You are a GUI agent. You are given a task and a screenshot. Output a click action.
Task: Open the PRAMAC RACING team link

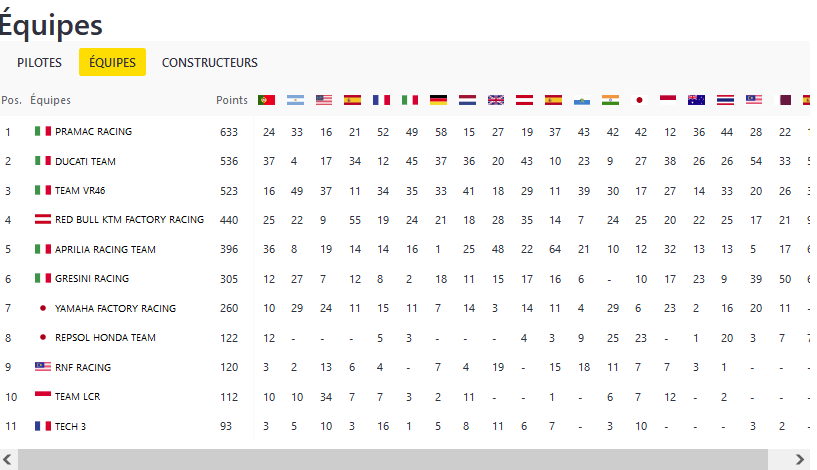click(93, 131)
